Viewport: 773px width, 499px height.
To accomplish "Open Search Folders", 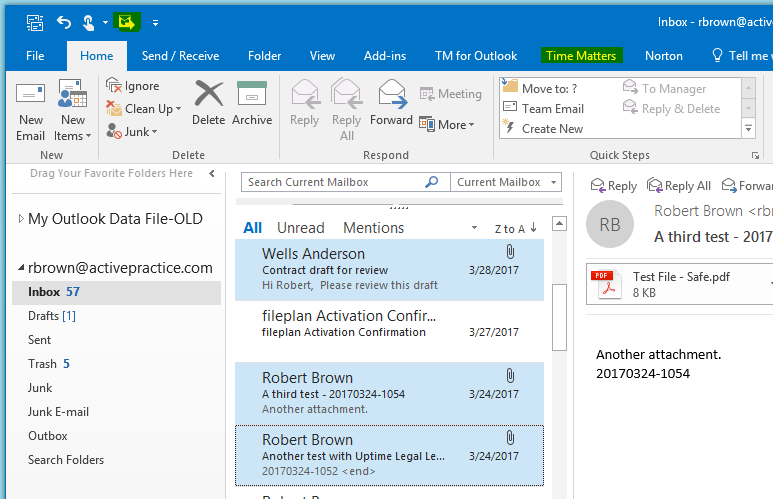I will pos(66,460).
